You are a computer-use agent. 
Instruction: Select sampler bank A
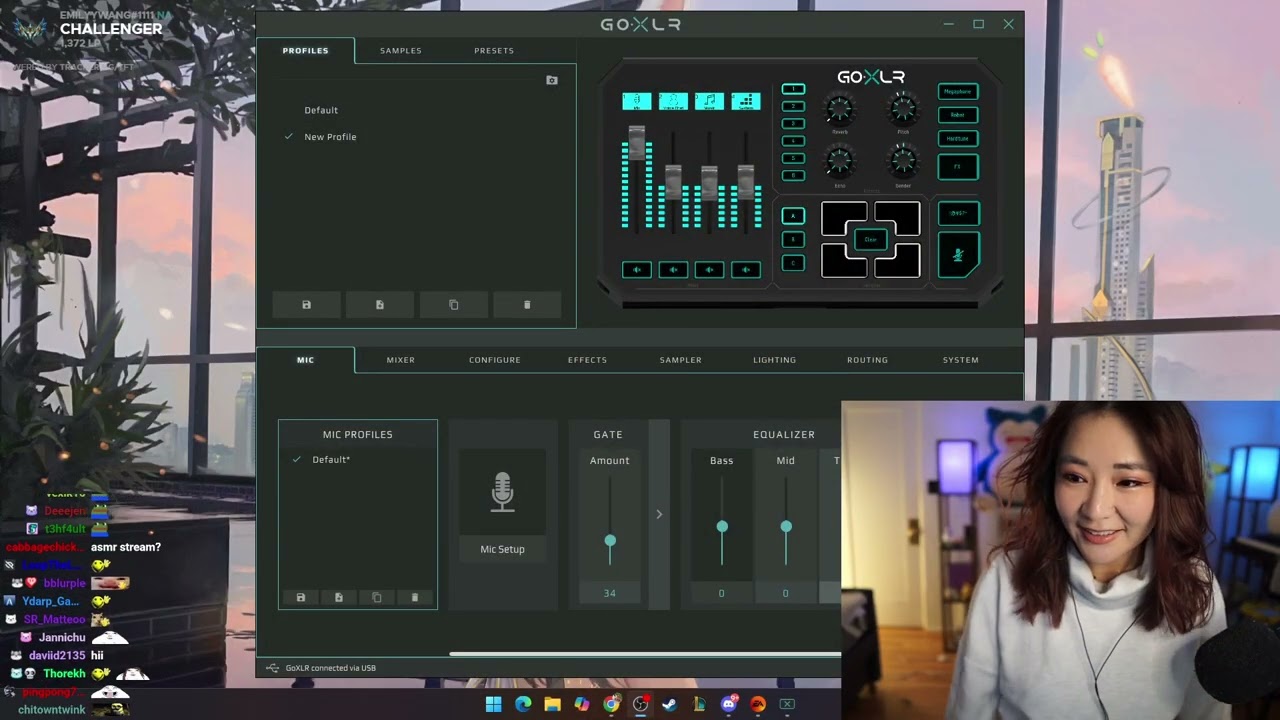793,216
